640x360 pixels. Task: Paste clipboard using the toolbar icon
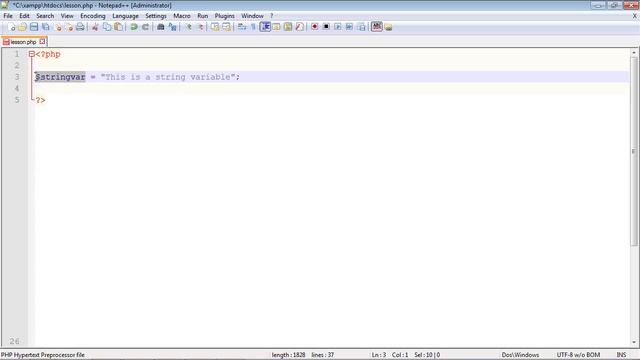tap(118, 27)
